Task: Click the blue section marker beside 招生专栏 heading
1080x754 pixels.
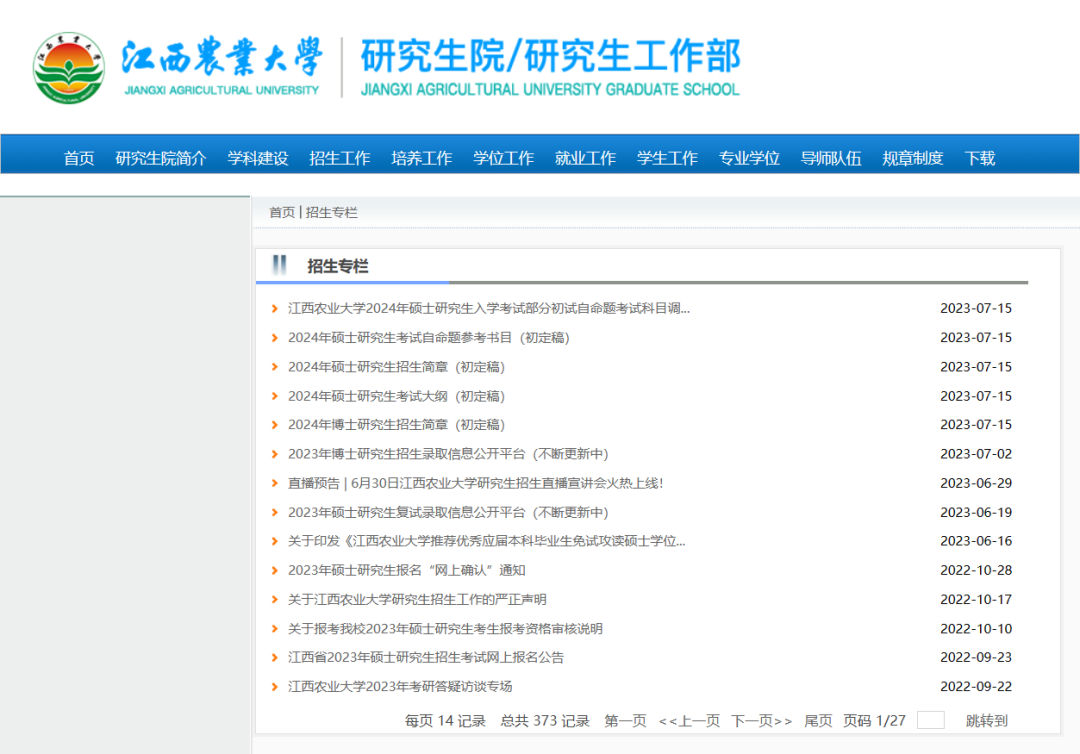Action: pyautogui.click(x=278, y=265)
